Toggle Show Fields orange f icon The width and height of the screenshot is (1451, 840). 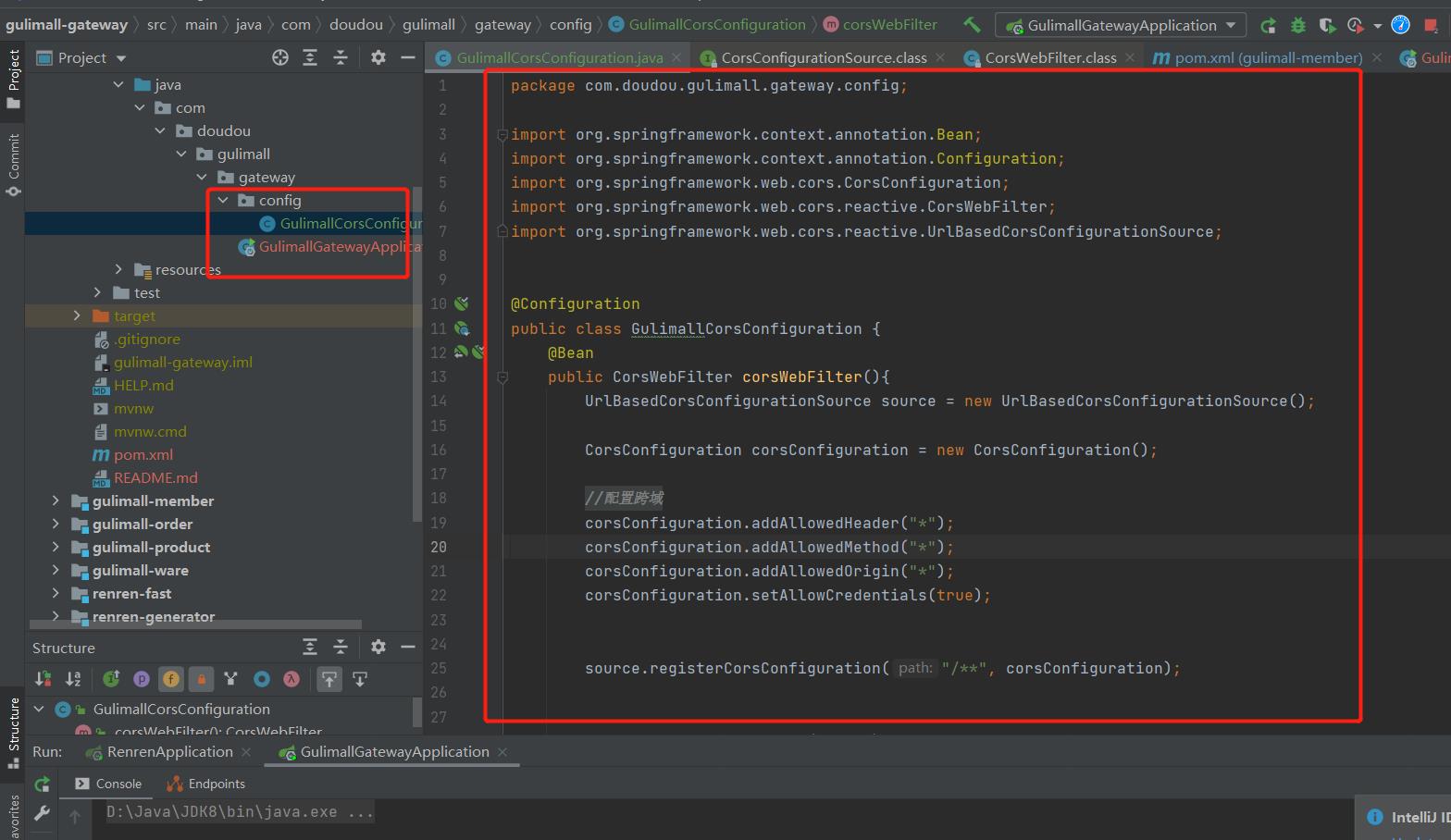(171, 679)
